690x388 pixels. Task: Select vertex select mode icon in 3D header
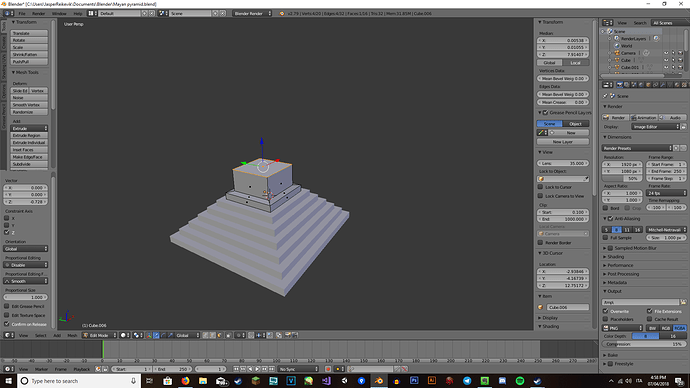[x=205, y=335]
